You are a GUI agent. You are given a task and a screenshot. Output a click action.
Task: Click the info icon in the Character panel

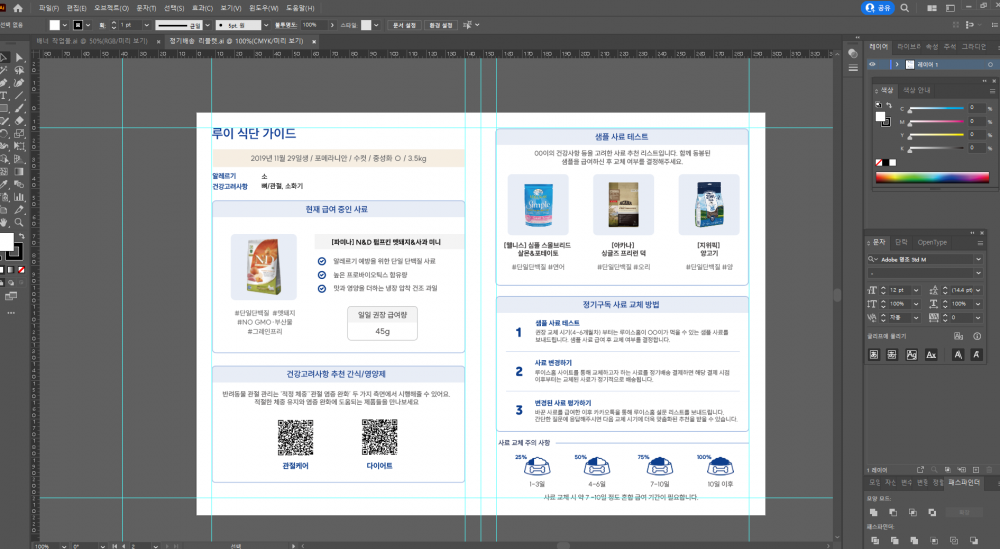[x=977, y=336]
